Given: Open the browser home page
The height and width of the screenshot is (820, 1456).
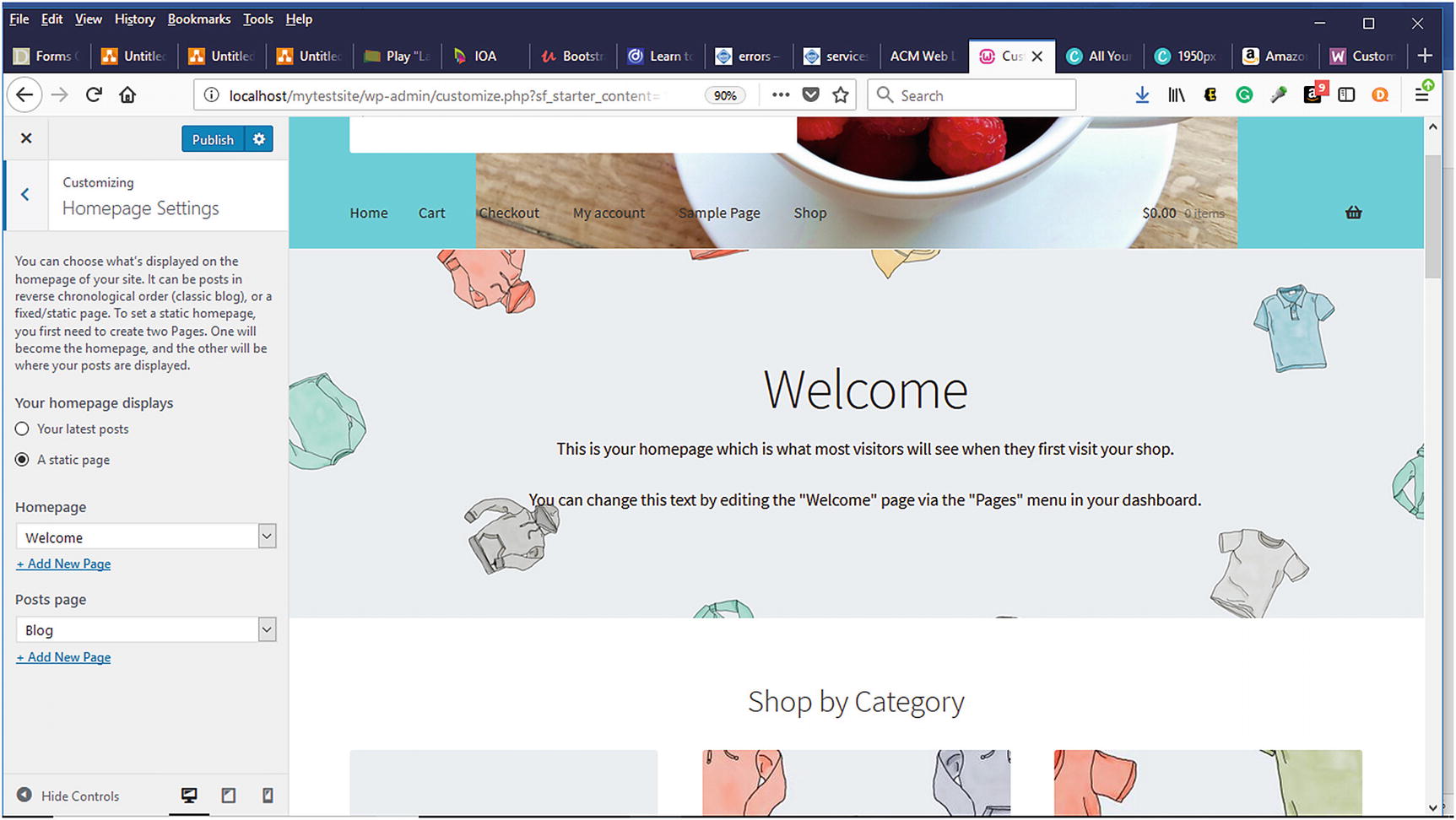Looking at the screenshot, I should click(x=127, y=95).
